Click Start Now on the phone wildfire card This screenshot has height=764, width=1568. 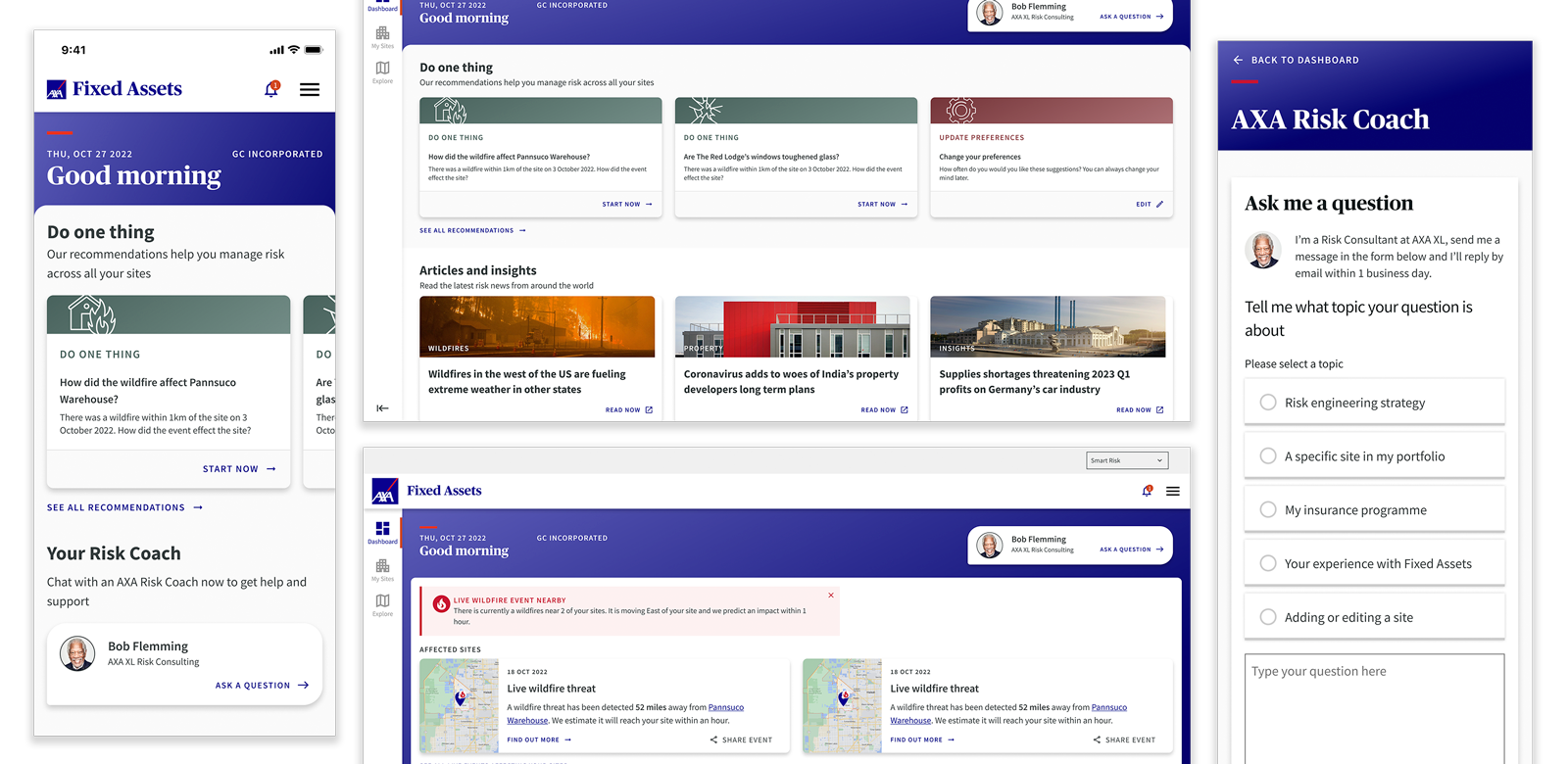(x=239, y=469)
